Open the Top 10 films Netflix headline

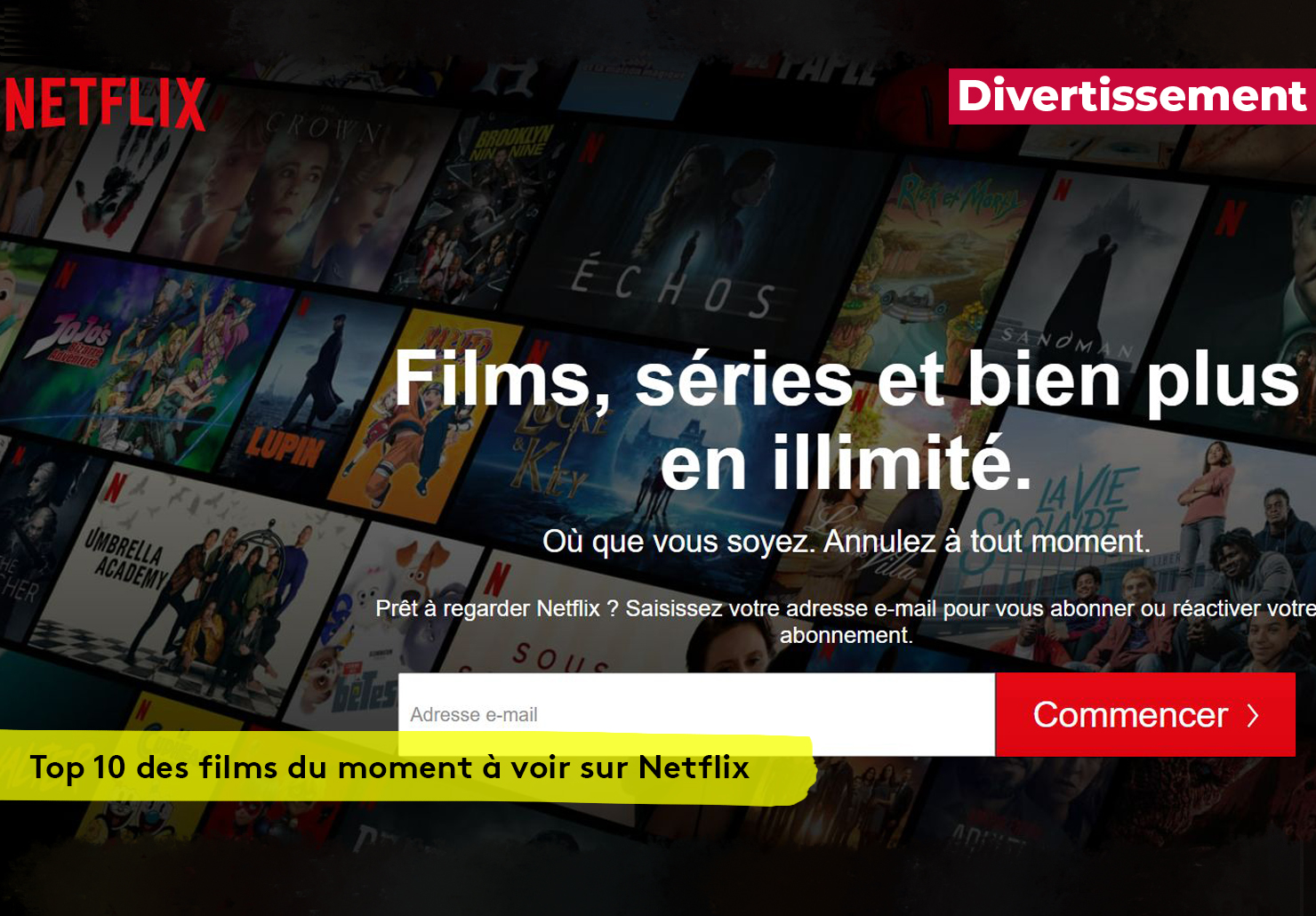pos(389,767)
